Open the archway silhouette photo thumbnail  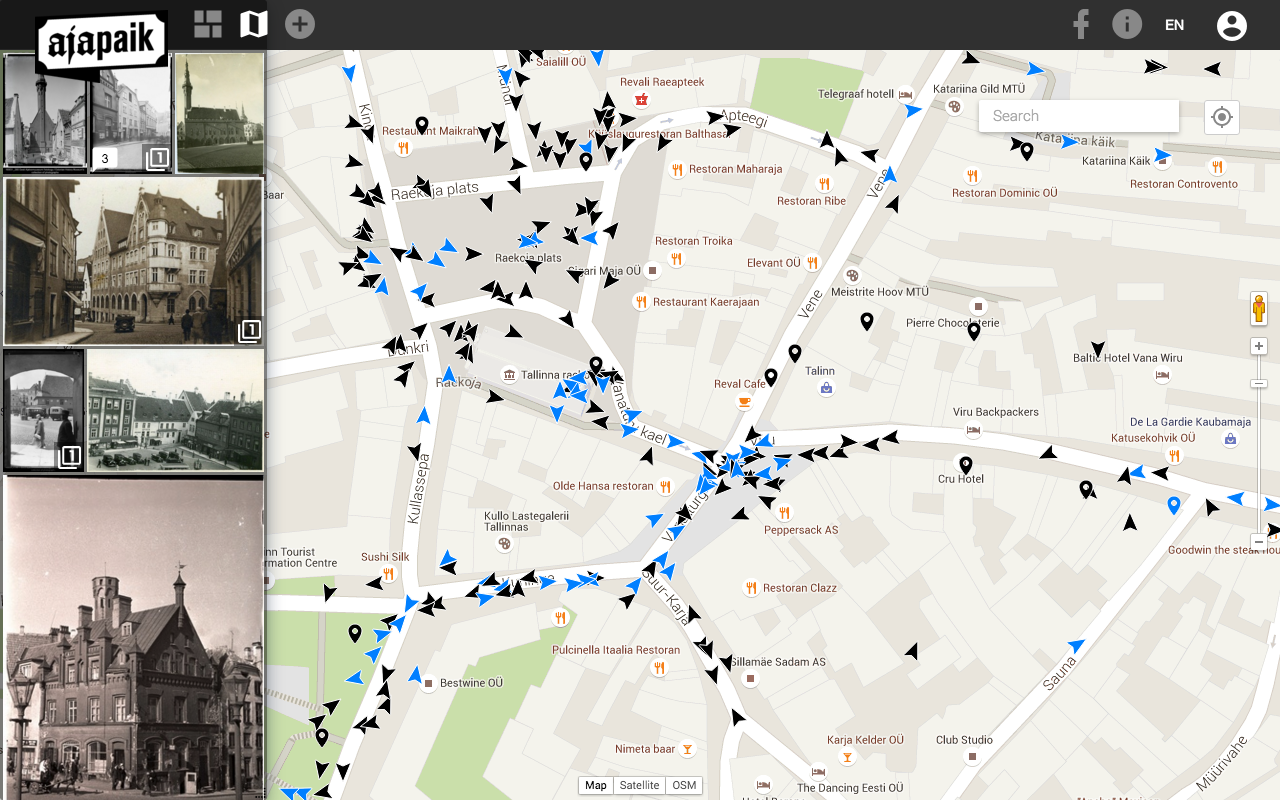[44, 409]
